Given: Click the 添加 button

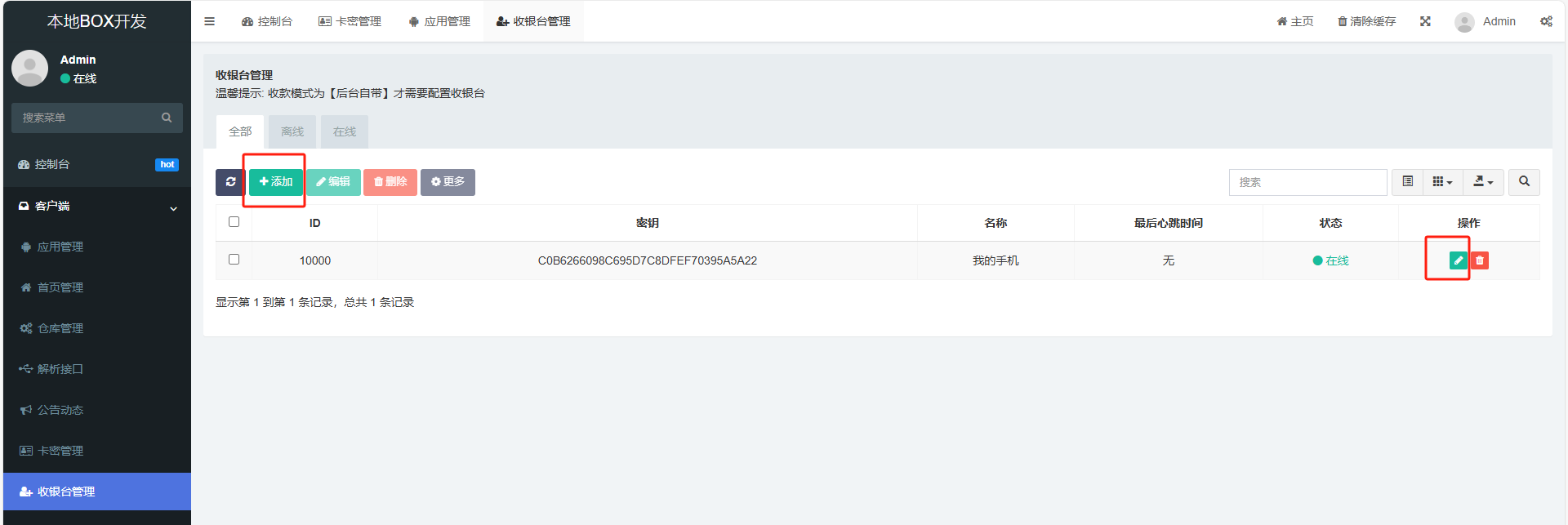Looking at the screenshot, I should pos(276,182).
